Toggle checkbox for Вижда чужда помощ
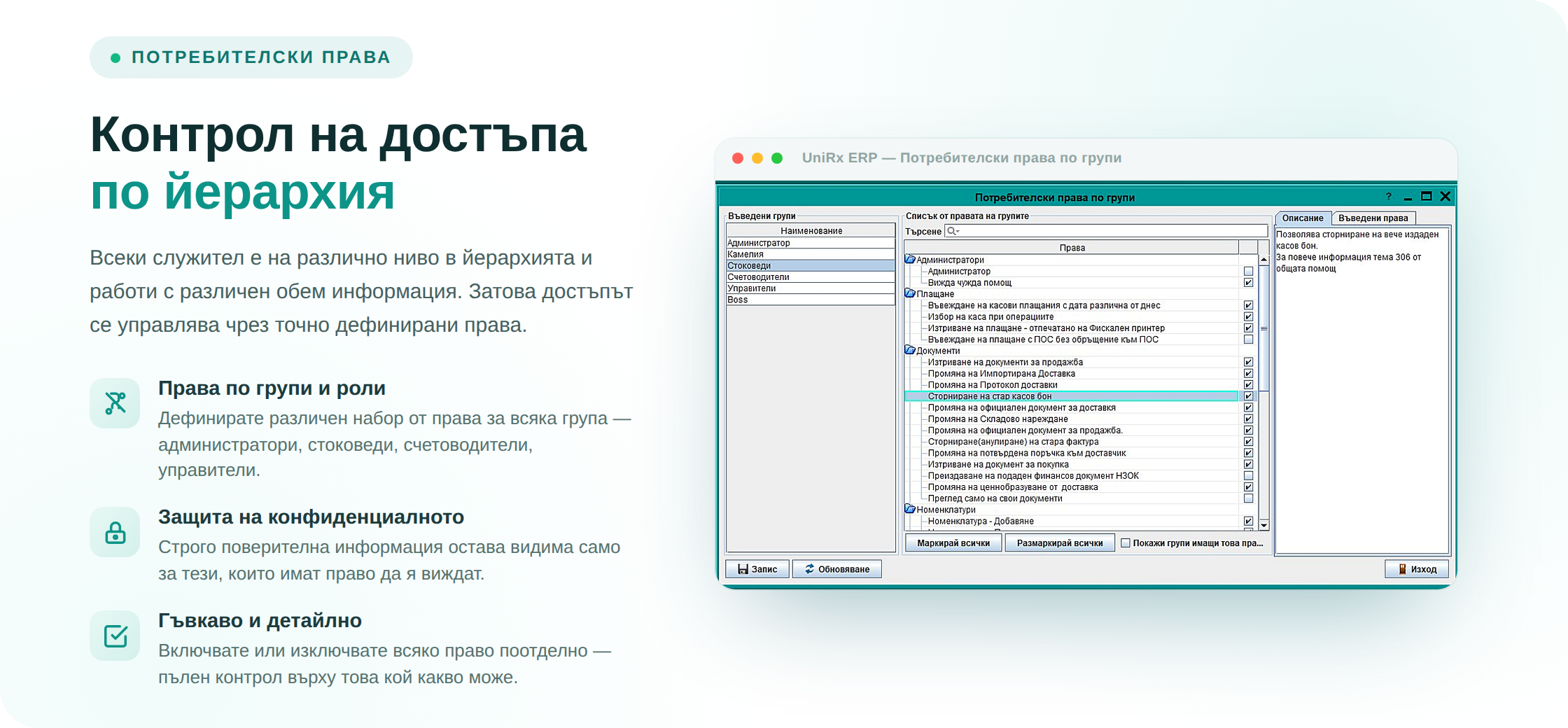This screenshot has width=1568, height=728. (1248, 283)
